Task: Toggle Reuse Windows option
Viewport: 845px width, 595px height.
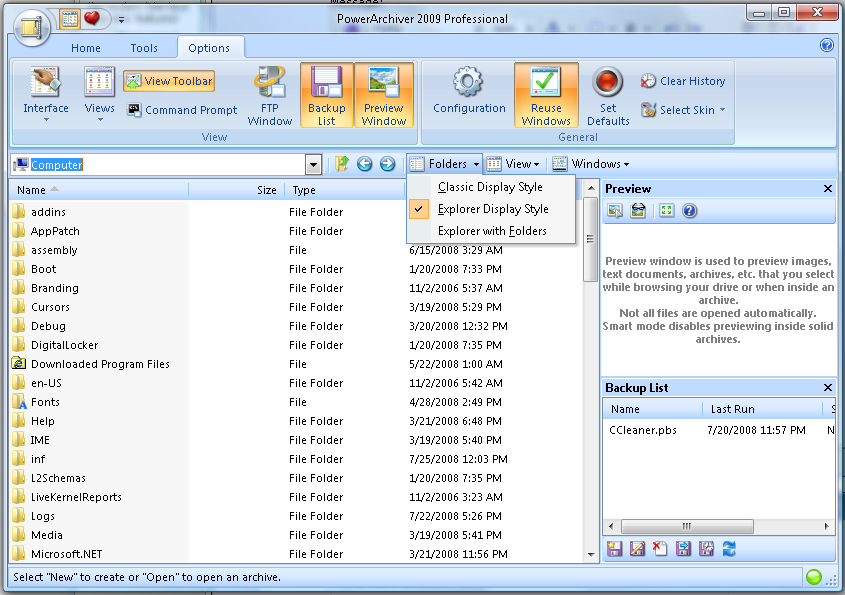Action: click(x=546, y=95)
